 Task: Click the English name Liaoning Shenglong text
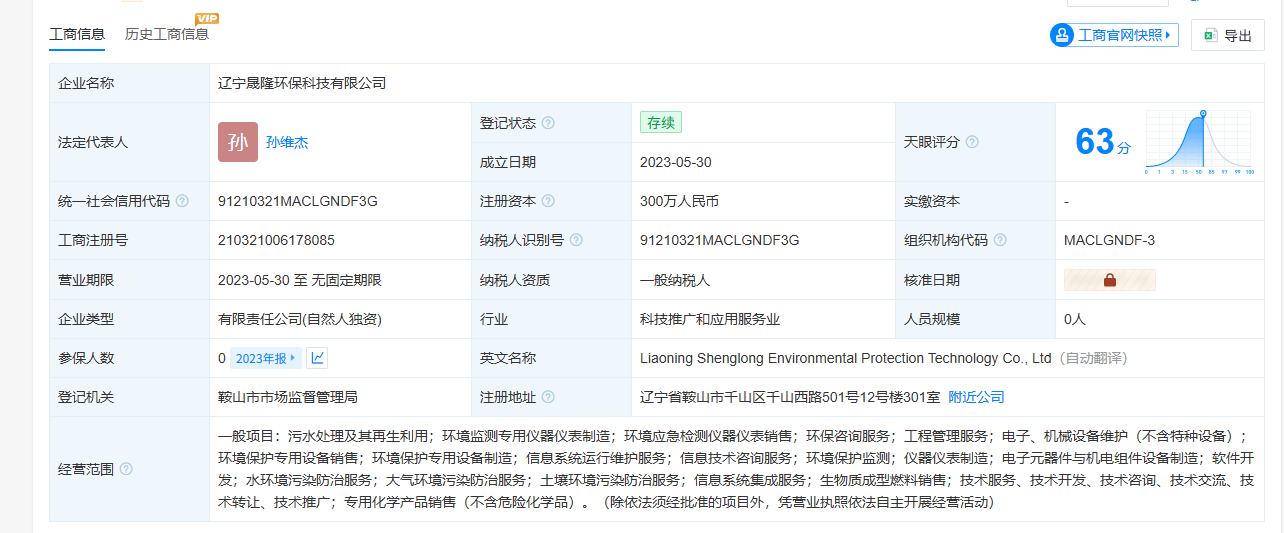[846, 358]
